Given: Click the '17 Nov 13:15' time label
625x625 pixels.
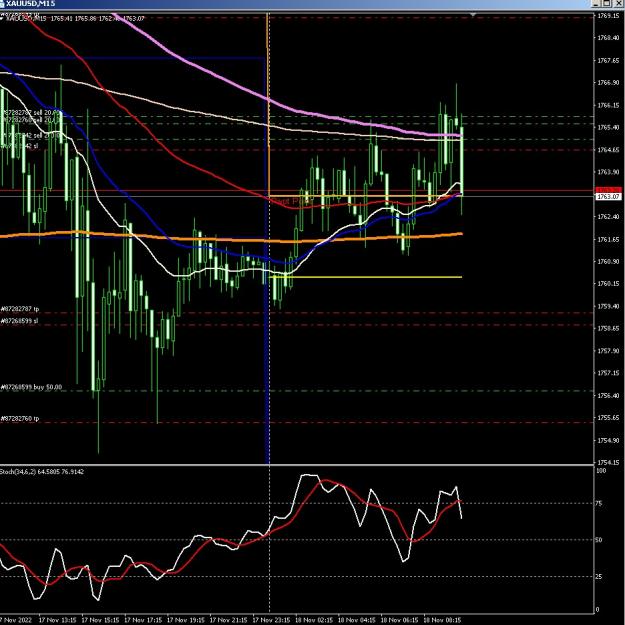Looking at the screenshot, I should click(57, 620).
